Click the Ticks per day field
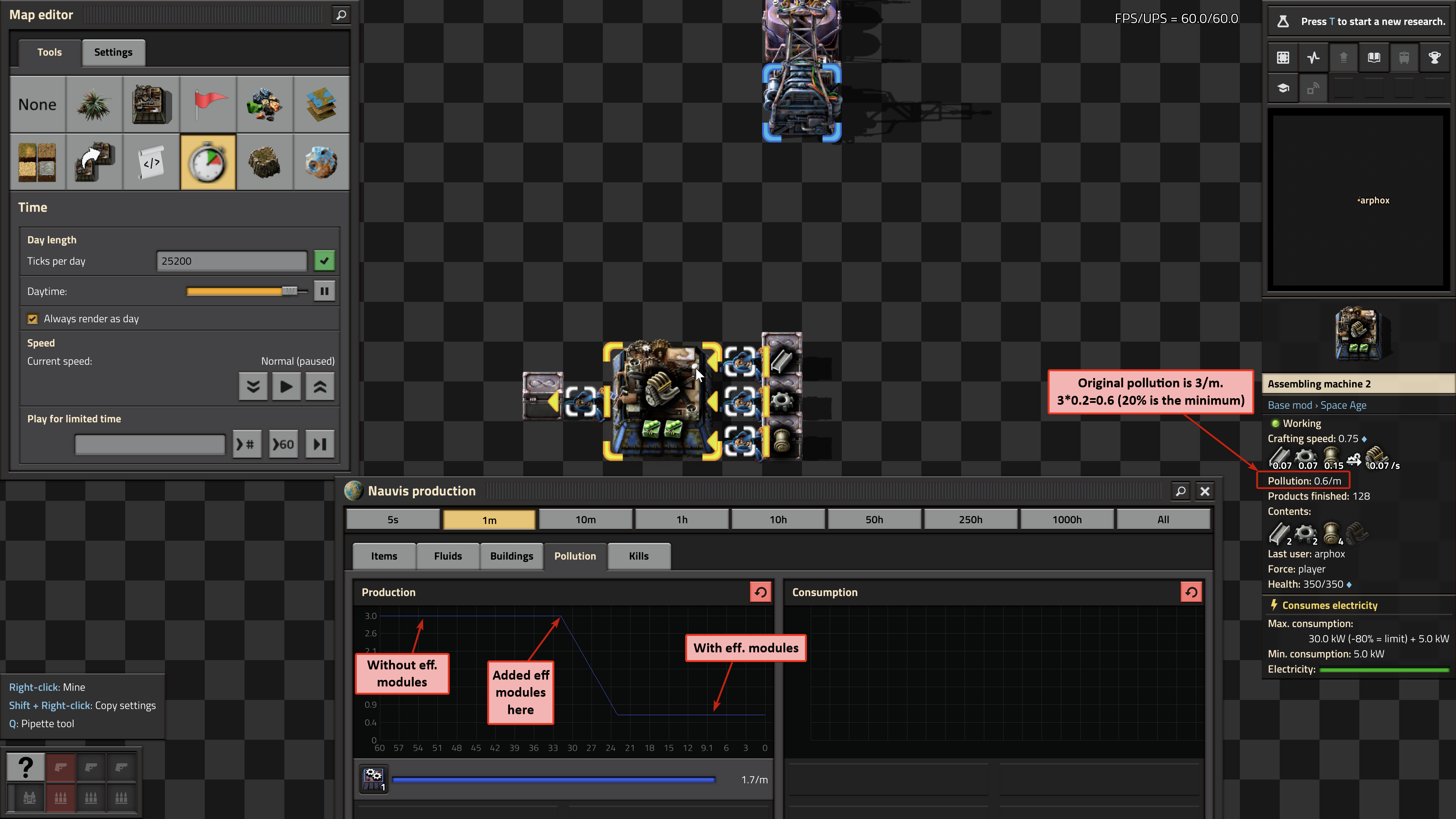This screenshot has height=819, width=1456. (x=232, y=261)
